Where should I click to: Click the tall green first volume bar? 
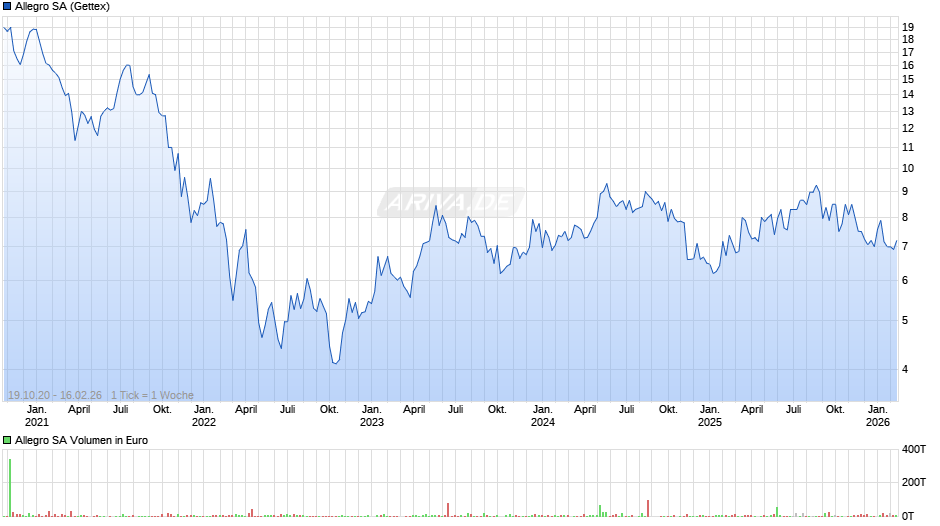click(10, 488)
